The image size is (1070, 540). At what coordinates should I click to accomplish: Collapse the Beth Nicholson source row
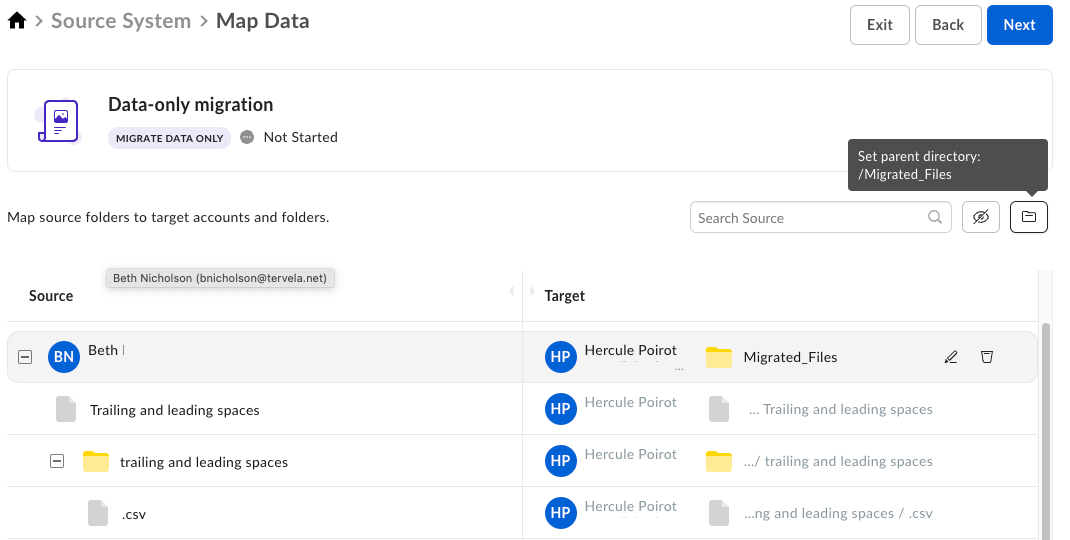pyautogui.click(x=25, y=357)
